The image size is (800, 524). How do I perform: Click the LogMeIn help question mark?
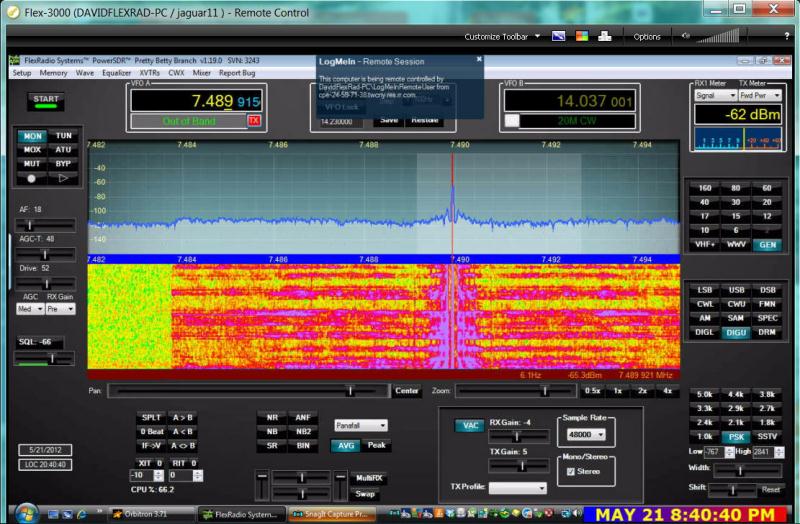click(787, 36)
